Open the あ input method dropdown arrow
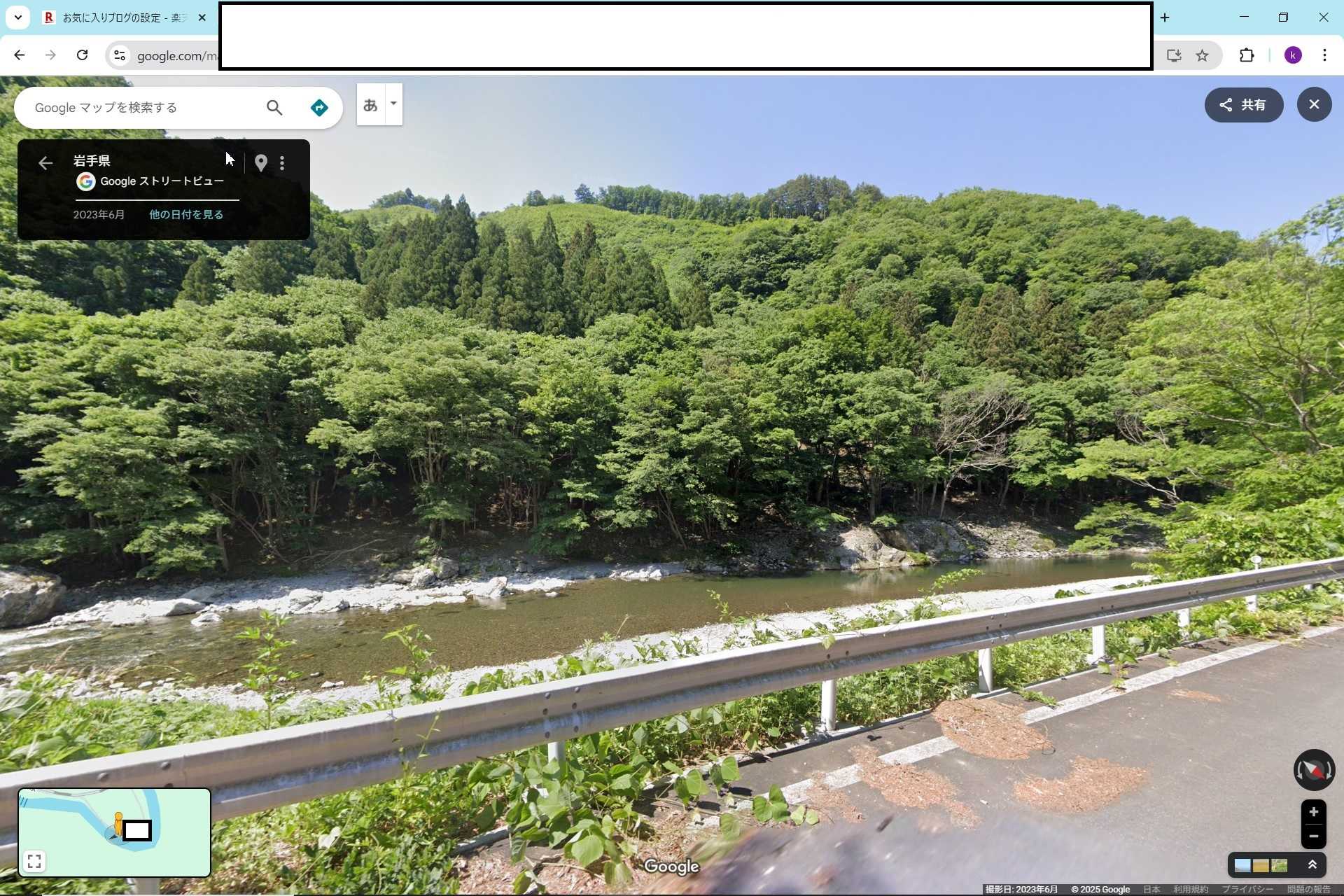 [393, 104]
